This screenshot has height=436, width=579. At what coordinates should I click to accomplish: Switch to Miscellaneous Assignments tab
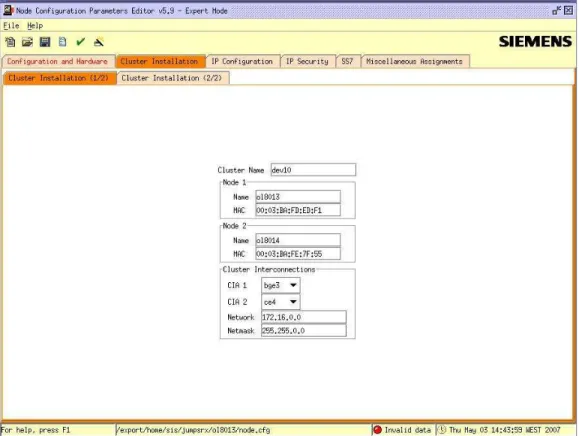(x=414, y=61)
